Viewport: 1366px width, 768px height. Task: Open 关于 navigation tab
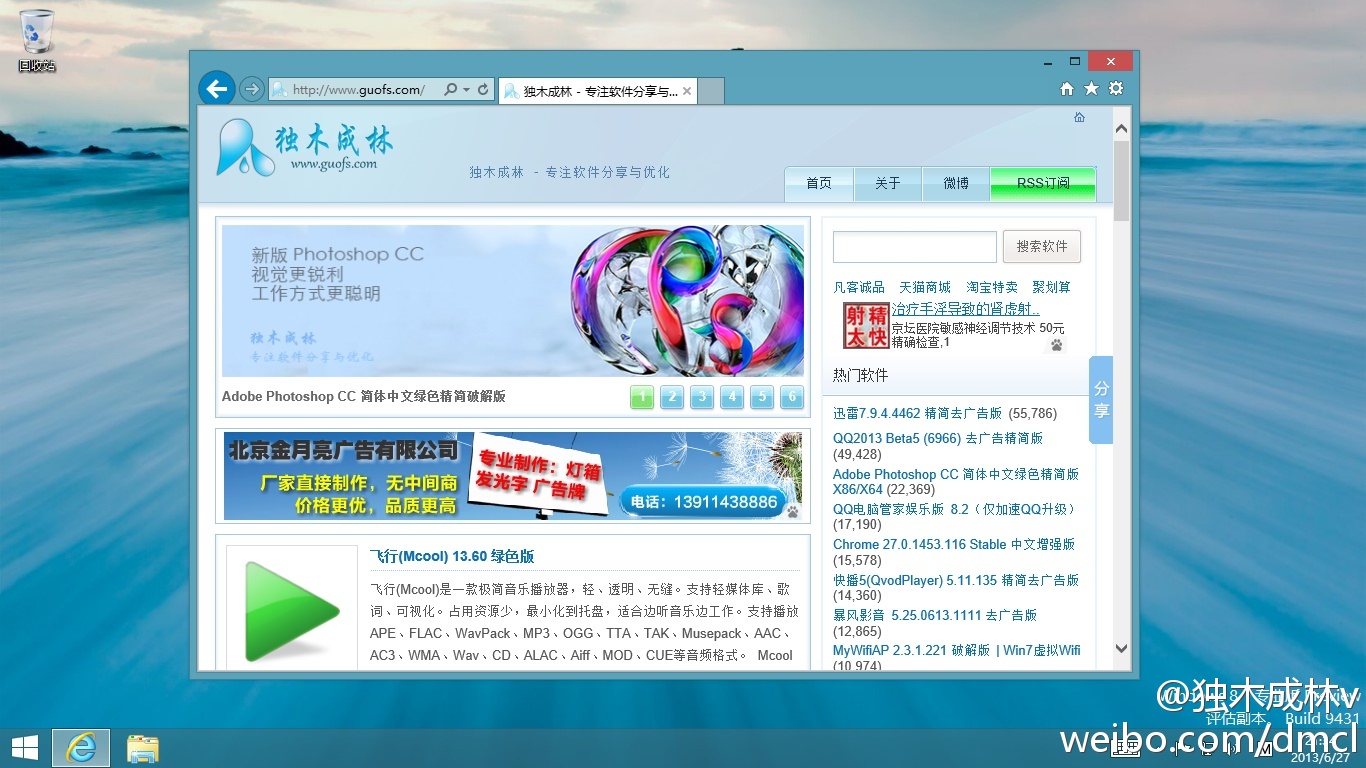tap(888, 184)
